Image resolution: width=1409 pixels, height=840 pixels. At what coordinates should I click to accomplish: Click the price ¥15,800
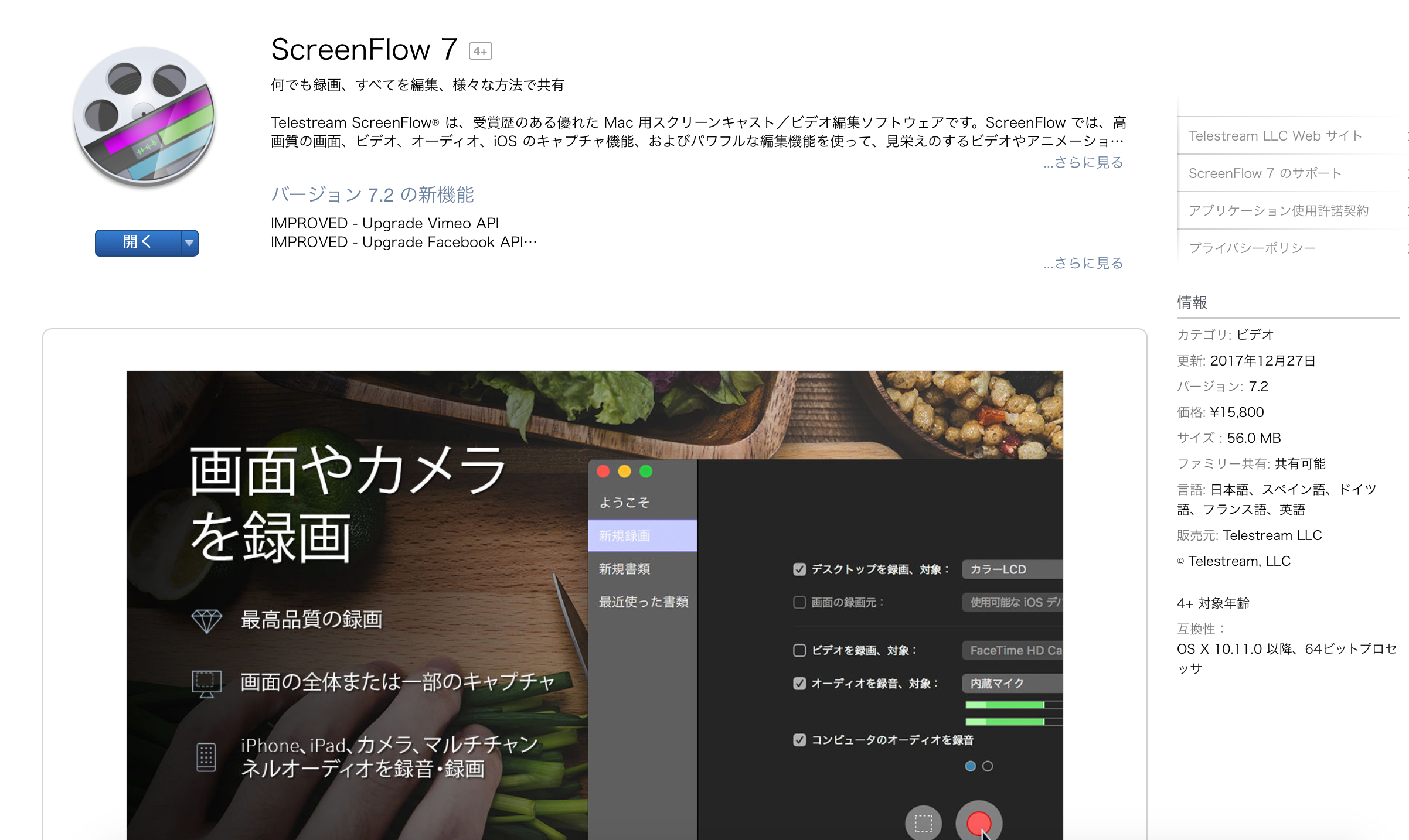tap(1237, 412)
